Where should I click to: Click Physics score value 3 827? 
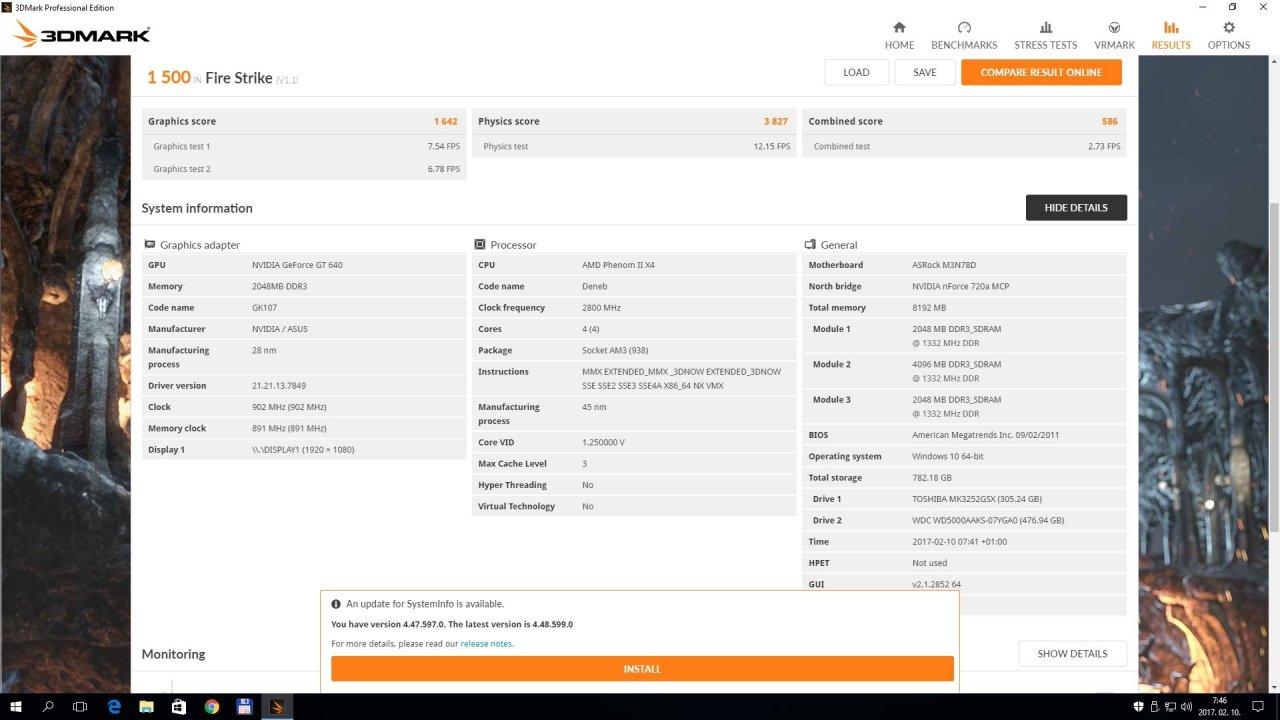pos(776,121)
